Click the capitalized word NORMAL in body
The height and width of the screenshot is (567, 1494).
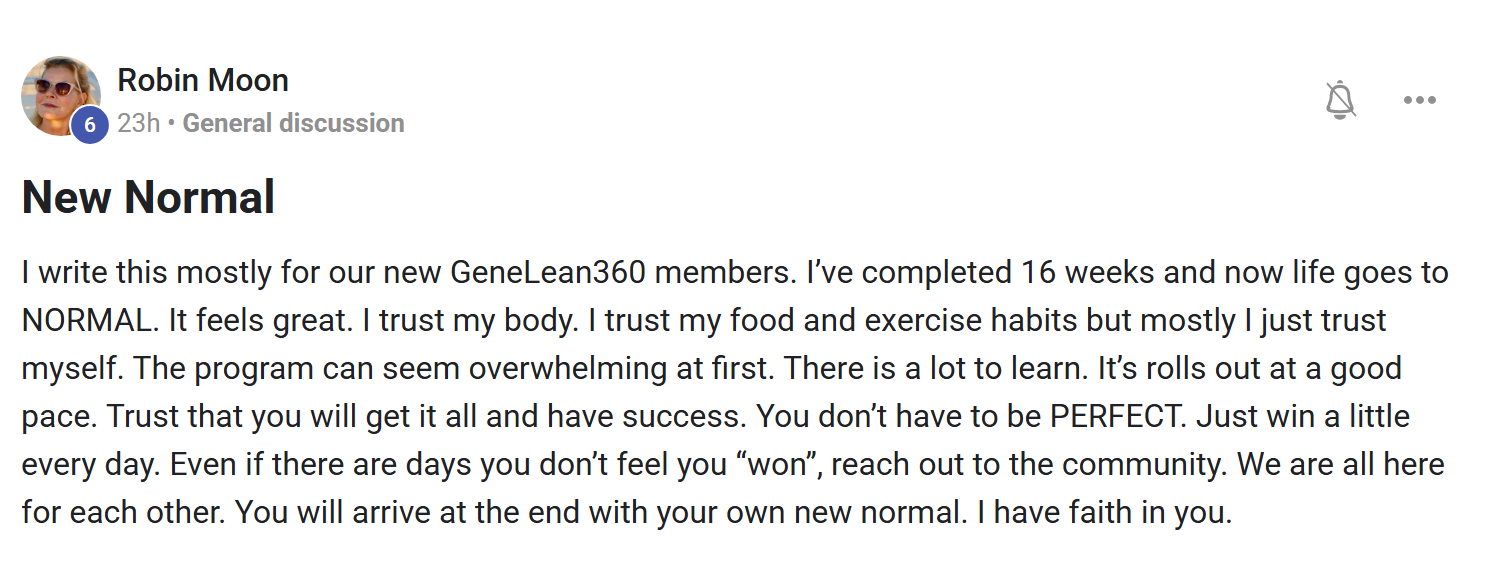(86, 320)
